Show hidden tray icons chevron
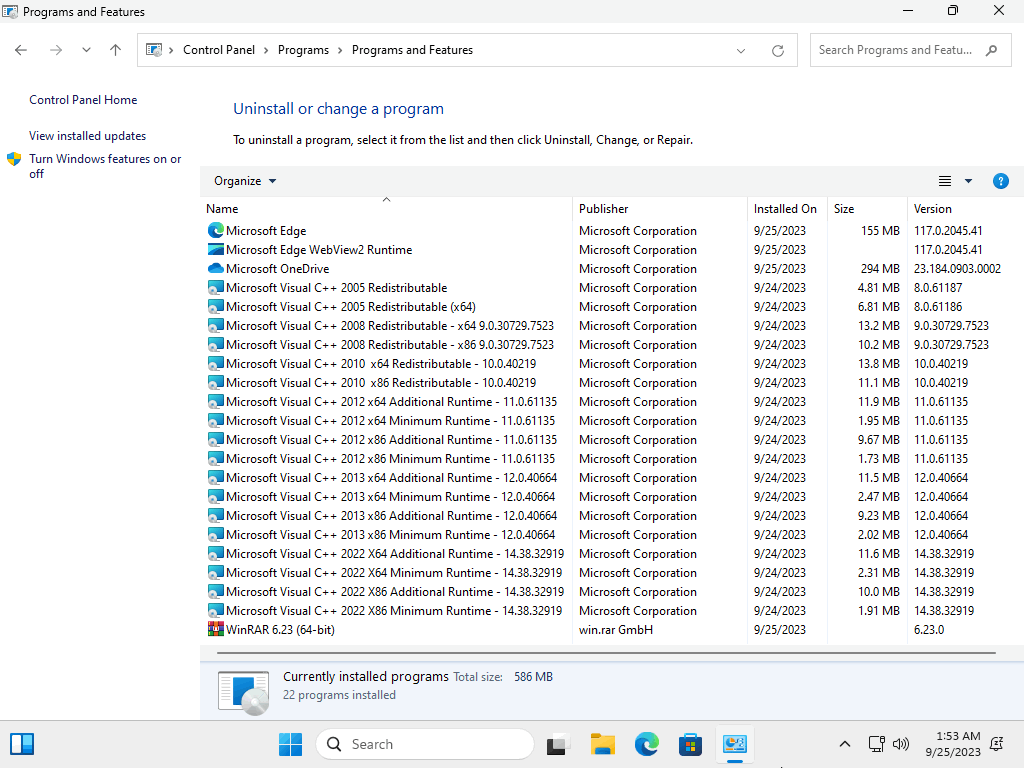 844,744
